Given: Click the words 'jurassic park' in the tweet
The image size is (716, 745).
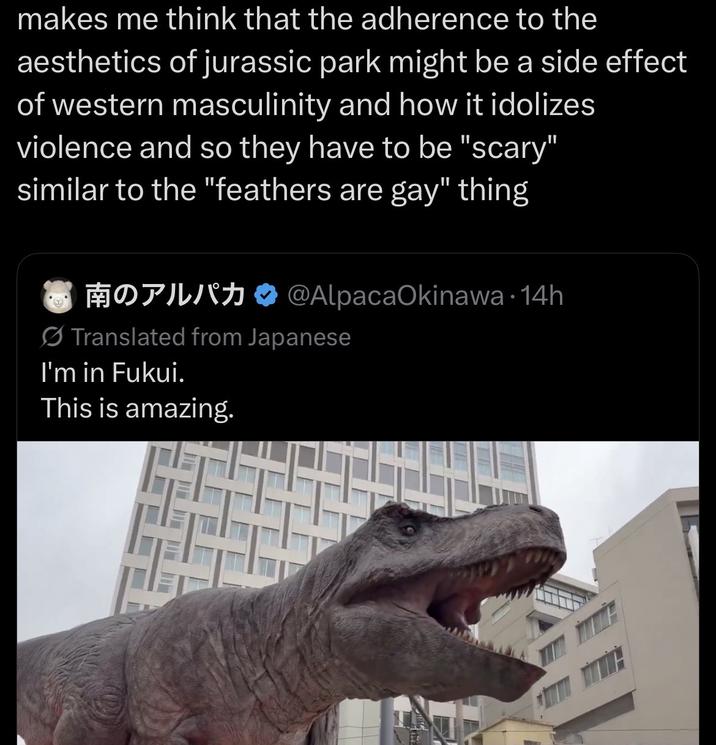Looking at the screenshot, I should click(x=292, y=62).
